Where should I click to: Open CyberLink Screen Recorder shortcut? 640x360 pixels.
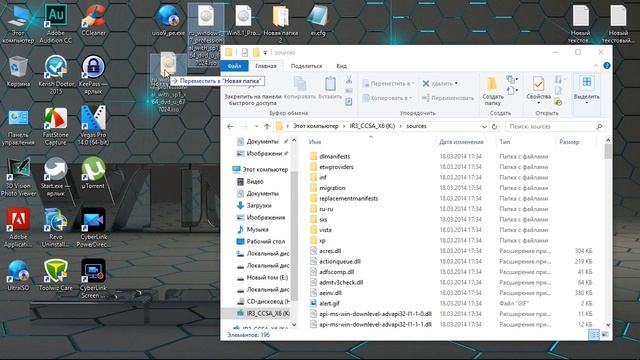pyautogui.click(x=93, y=279)
